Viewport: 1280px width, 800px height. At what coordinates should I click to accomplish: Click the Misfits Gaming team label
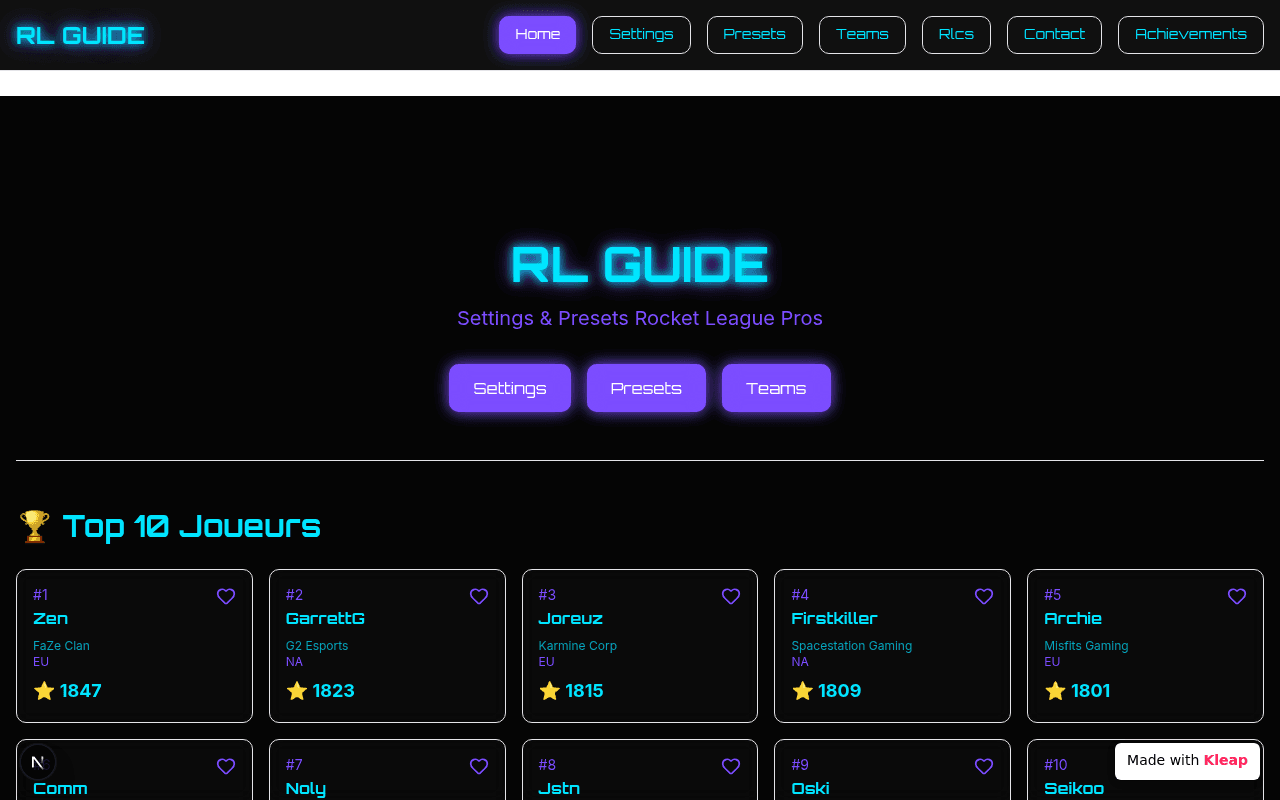click(1086, 646)
